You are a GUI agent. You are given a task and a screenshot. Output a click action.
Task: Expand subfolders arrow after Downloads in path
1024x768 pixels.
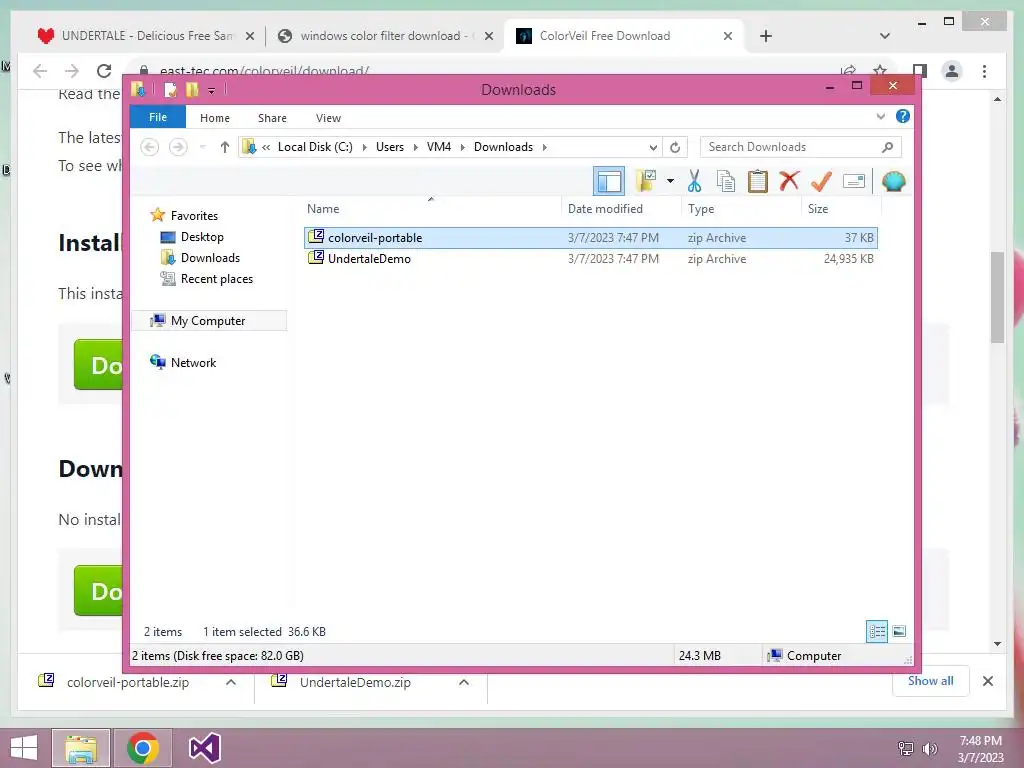point(545,147)
